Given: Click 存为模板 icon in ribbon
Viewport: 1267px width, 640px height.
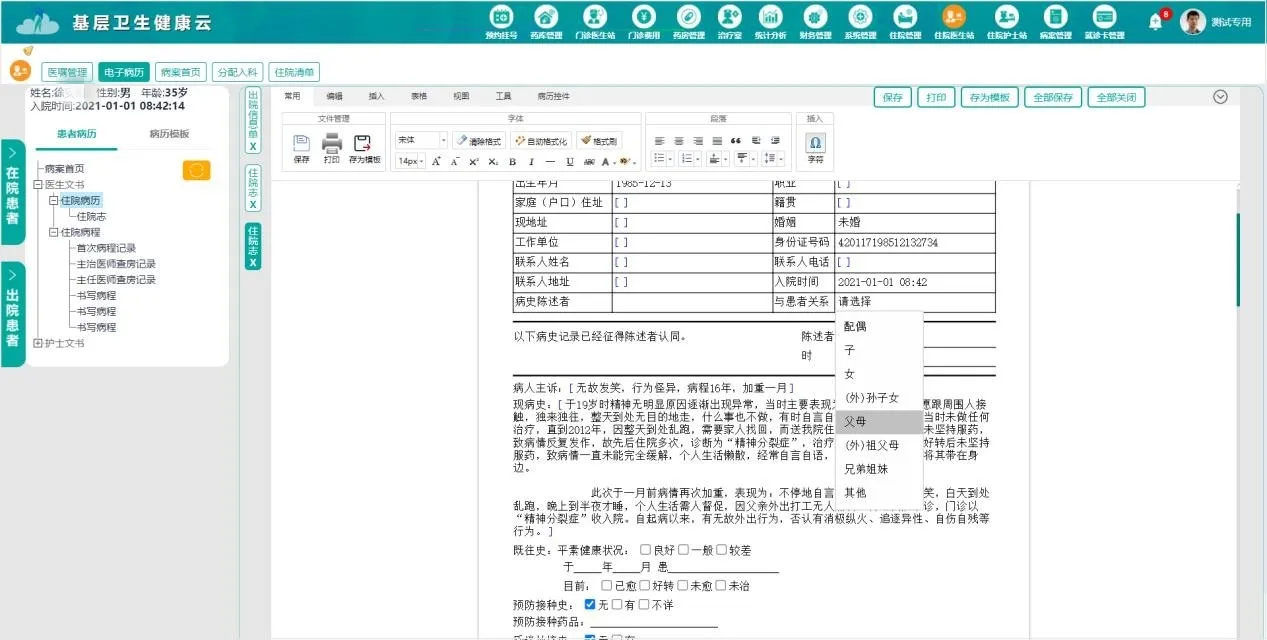Looking at the screenshot, I should coord(365,148).
